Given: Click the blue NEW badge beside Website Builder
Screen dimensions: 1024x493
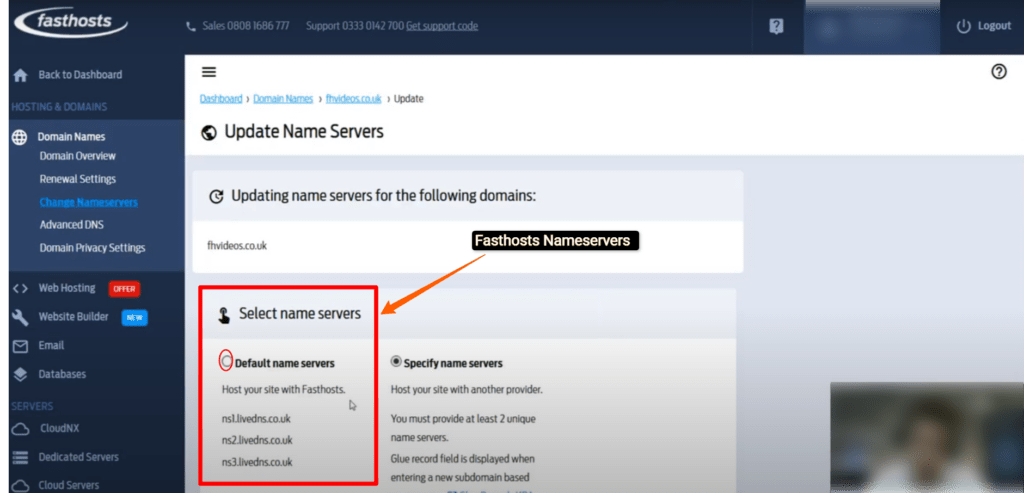Looking at the screenshot, I should coord(135,317).
